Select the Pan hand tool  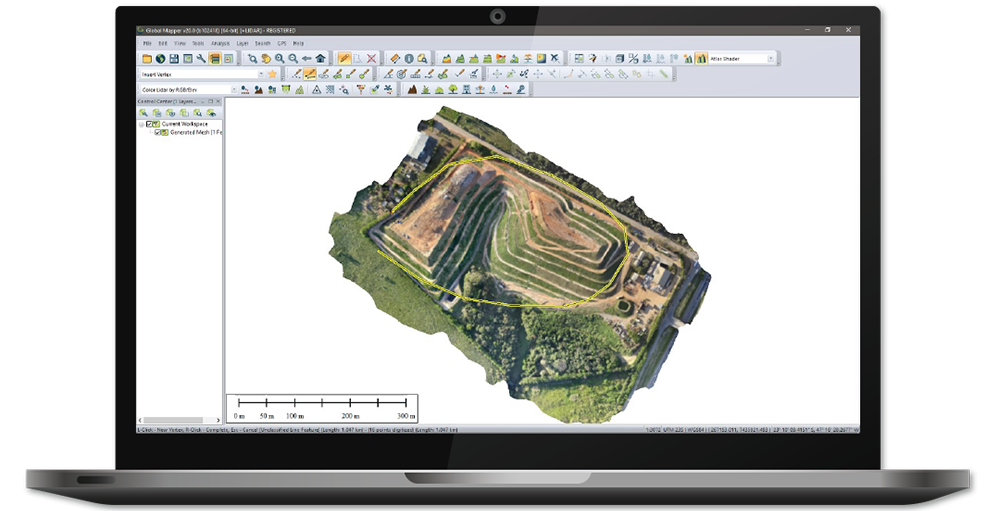267,59
